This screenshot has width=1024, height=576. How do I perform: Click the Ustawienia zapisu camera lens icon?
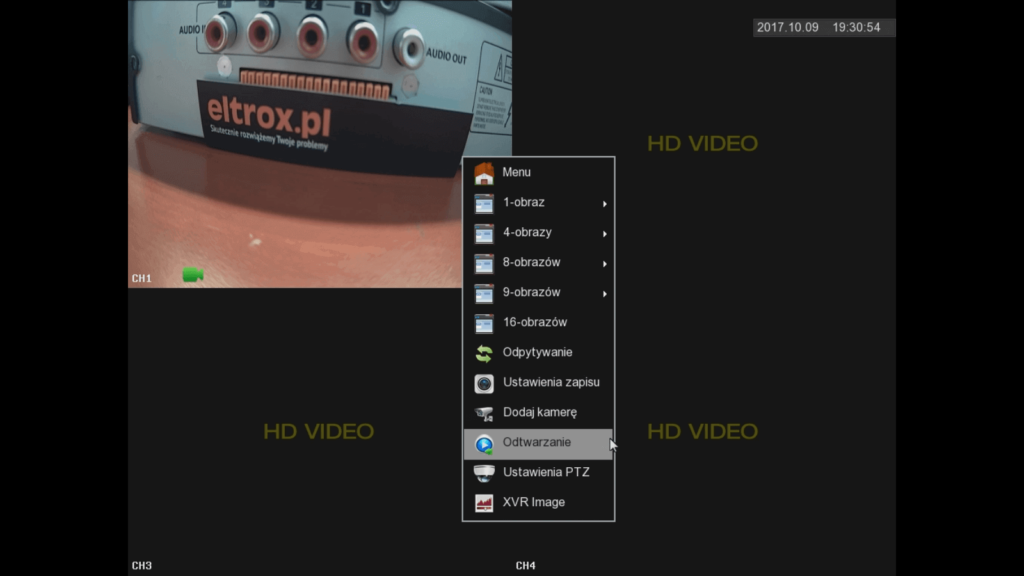(x=484, y=383)
